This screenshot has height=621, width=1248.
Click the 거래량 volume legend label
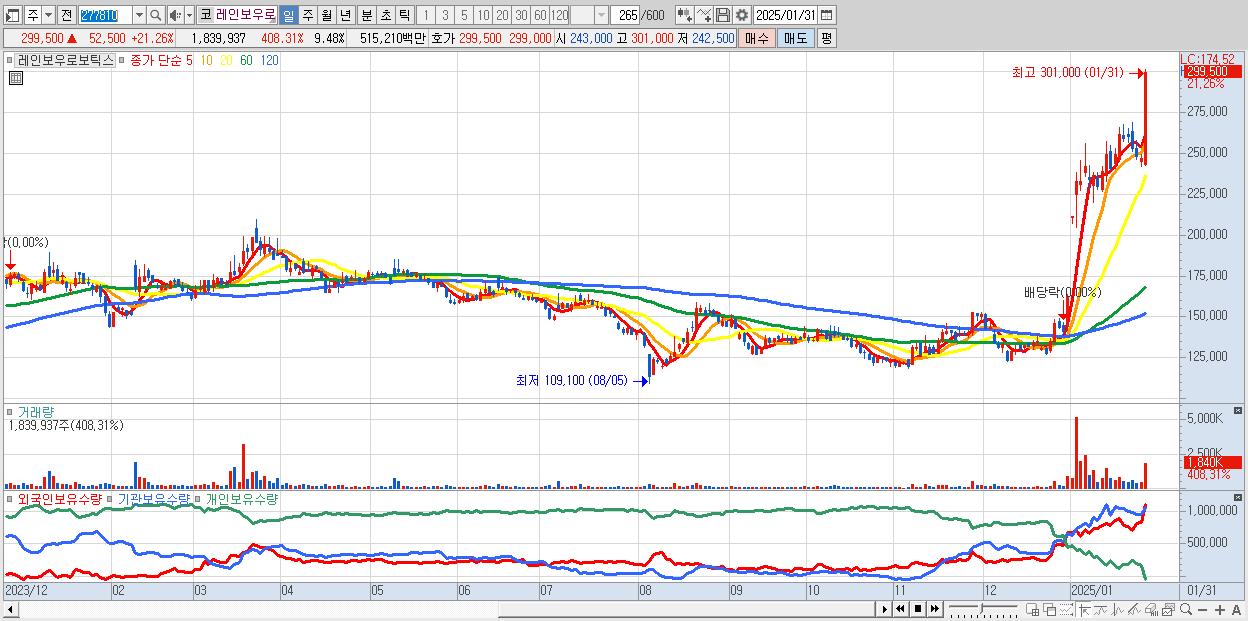(36, 411)
